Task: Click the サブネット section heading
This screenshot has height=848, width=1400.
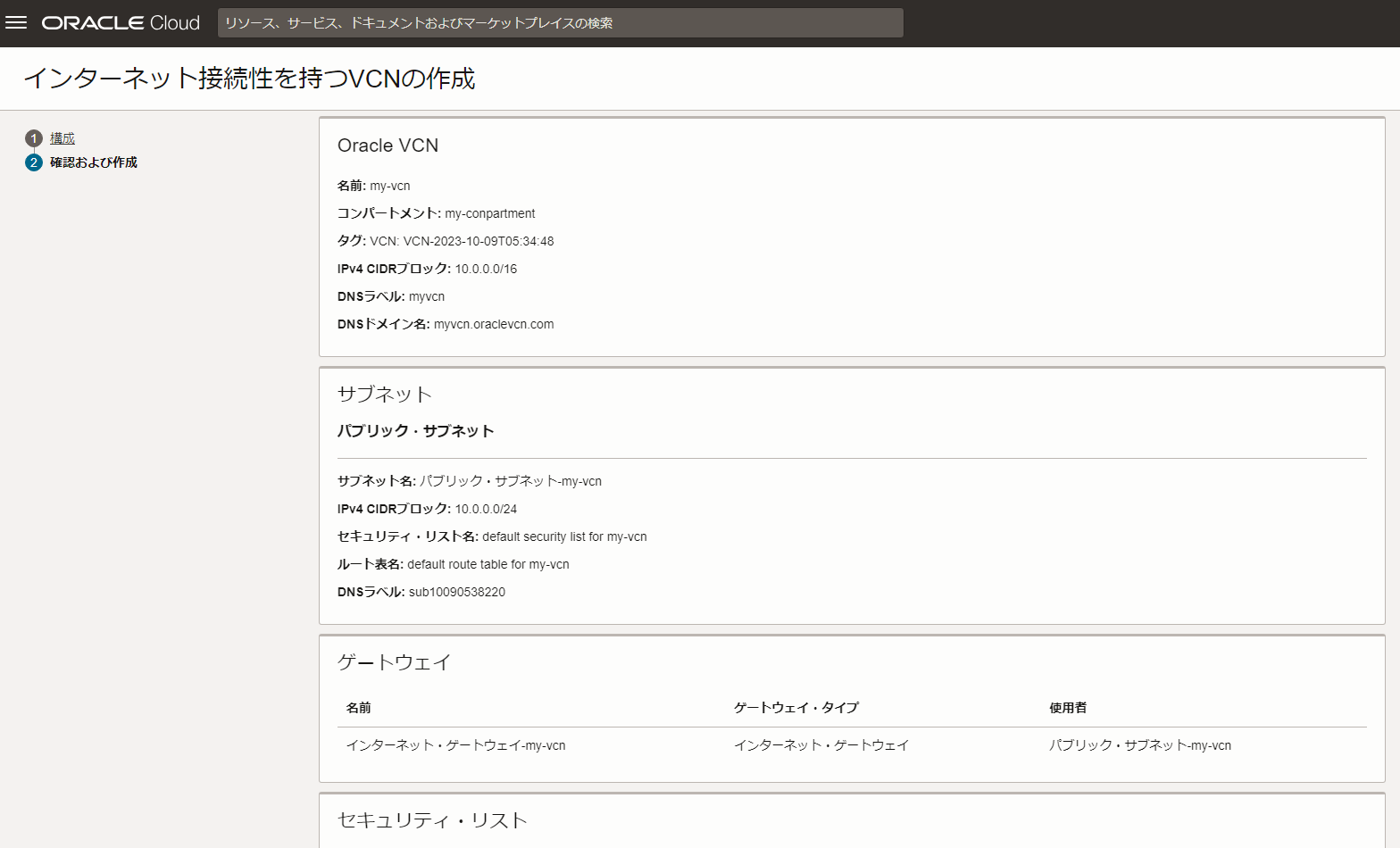Action: [385, 395]
